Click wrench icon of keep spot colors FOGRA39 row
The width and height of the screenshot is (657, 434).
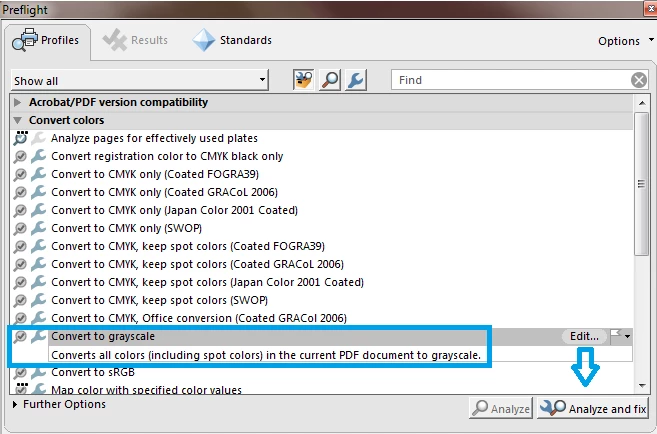click(x=39, y=246)
